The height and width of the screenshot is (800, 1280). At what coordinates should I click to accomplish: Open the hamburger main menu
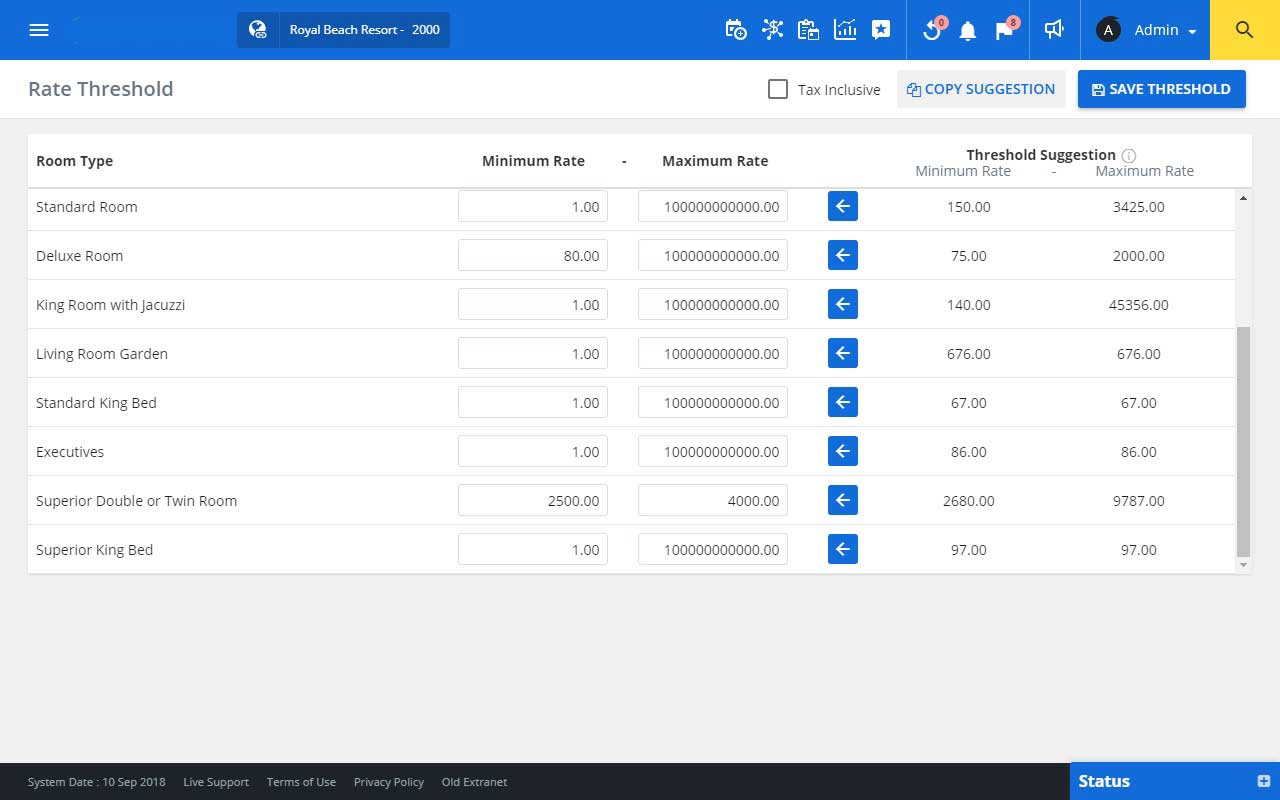(x=39, y=30)
